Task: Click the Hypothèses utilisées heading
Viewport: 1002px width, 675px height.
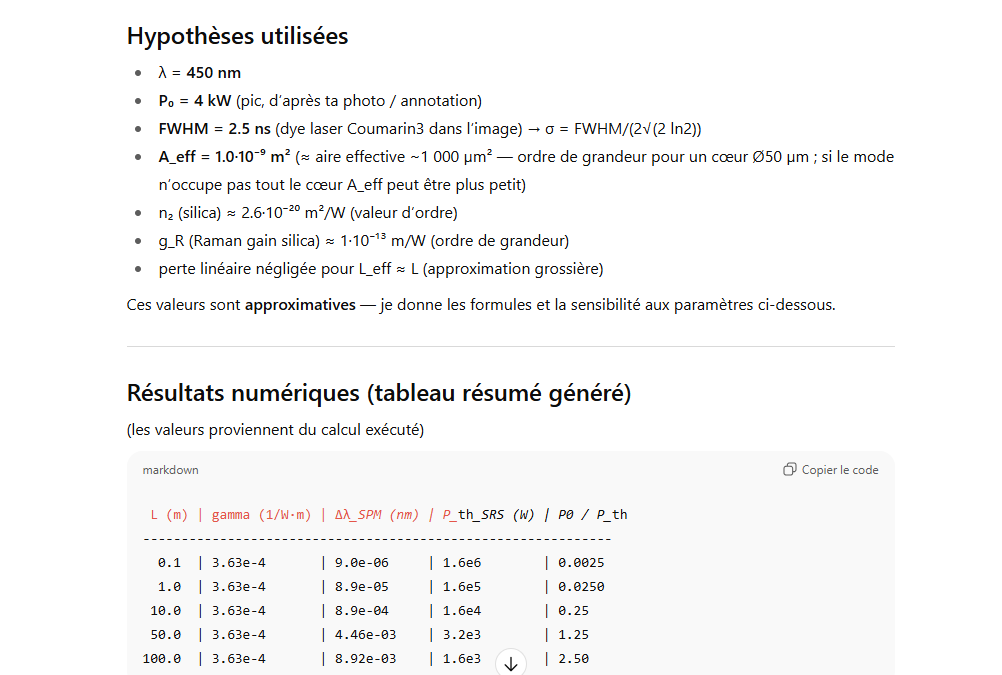Action: click(237, 36)
